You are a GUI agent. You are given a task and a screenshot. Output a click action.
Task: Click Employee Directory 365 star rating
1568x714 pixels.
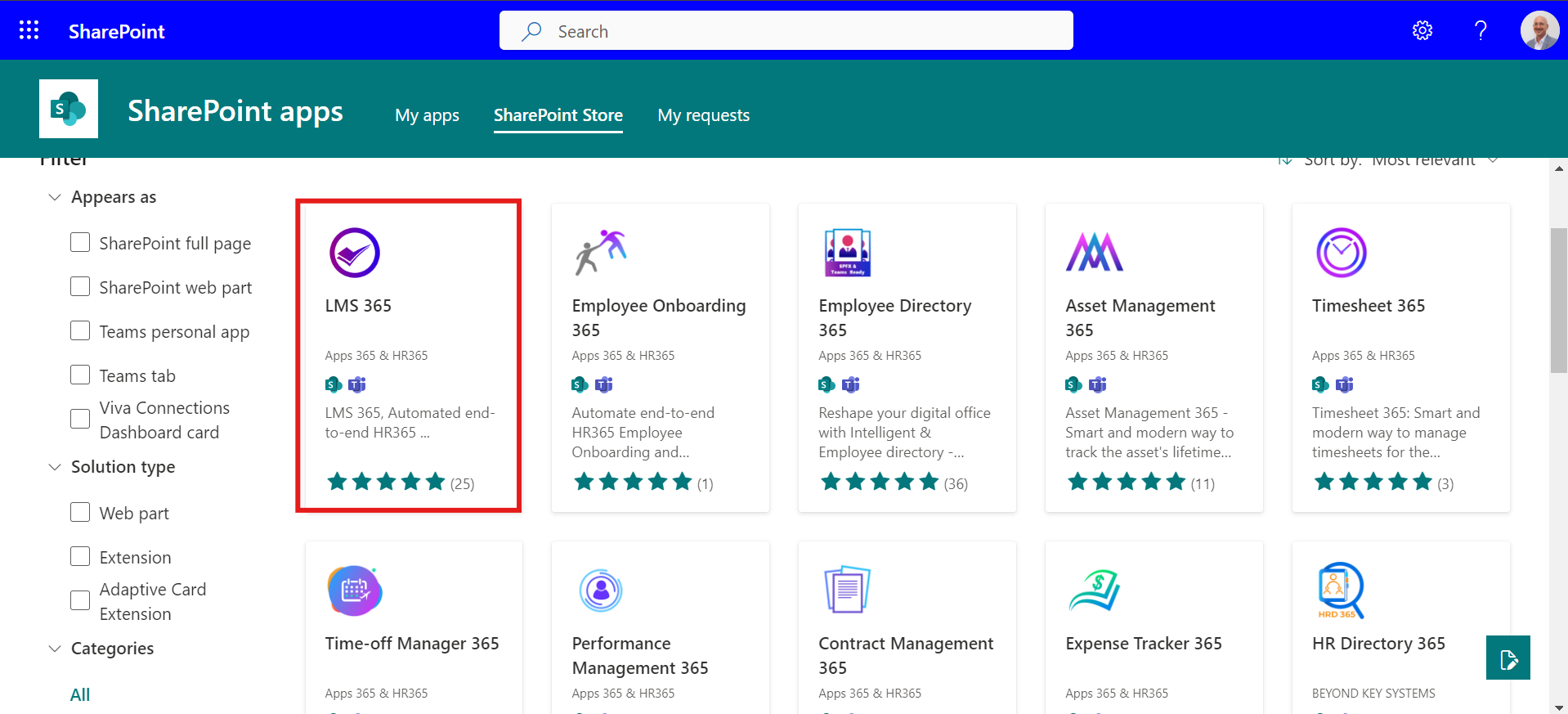[x=880, y=482]
